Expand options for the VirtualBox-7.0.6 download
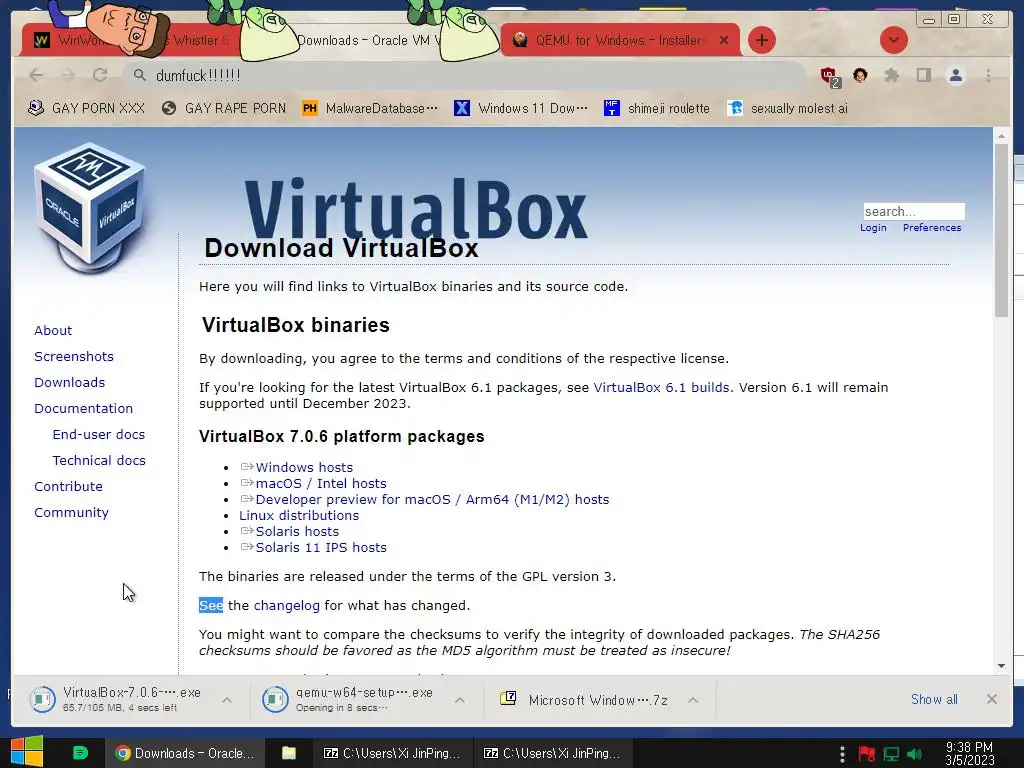This screenshot has width=1024, height=768. pyautogui.click(x=227, y=699)
